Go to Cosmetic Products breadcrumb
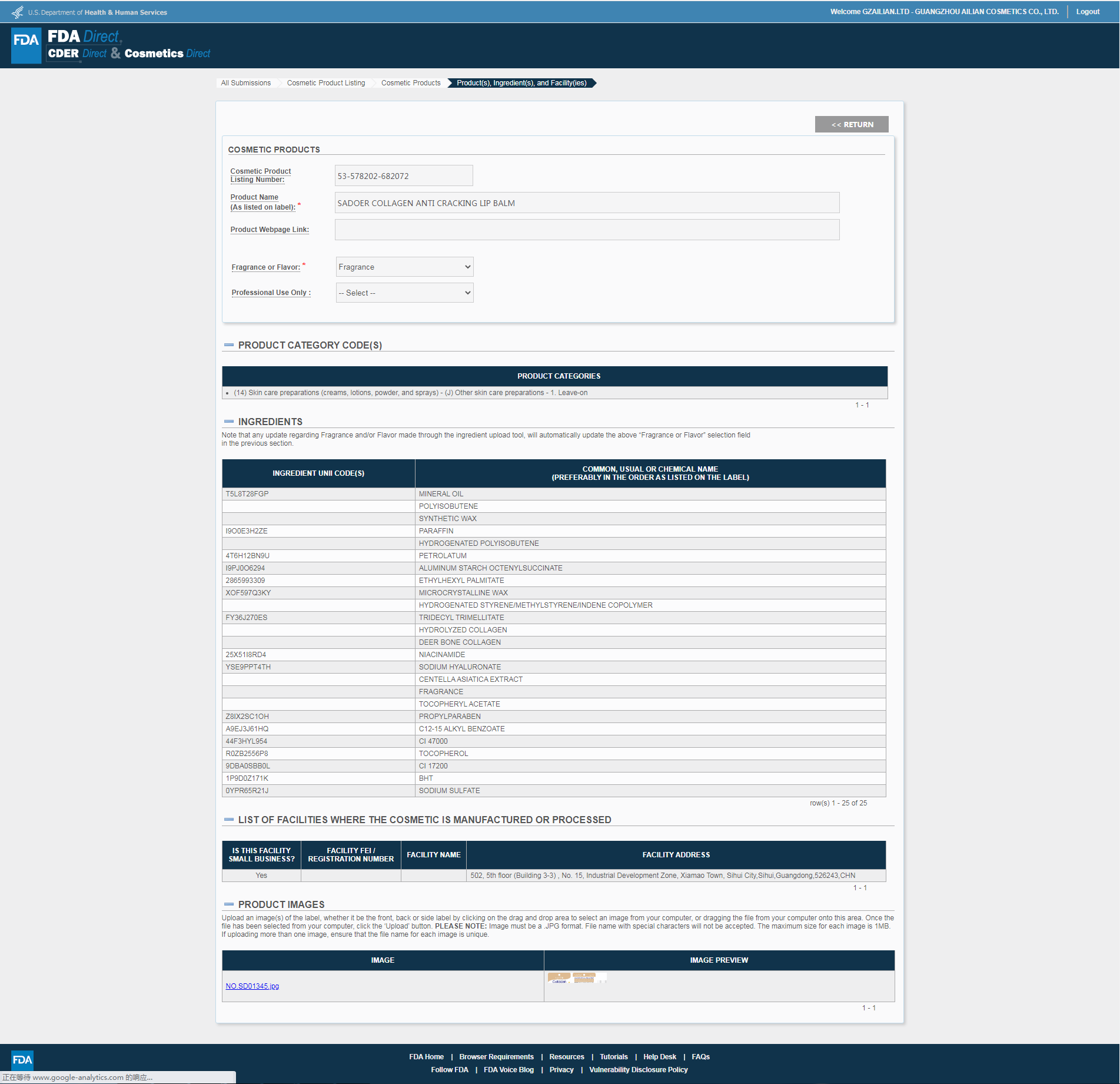This screenshot has height=1084, width=1120. point(410,83)
